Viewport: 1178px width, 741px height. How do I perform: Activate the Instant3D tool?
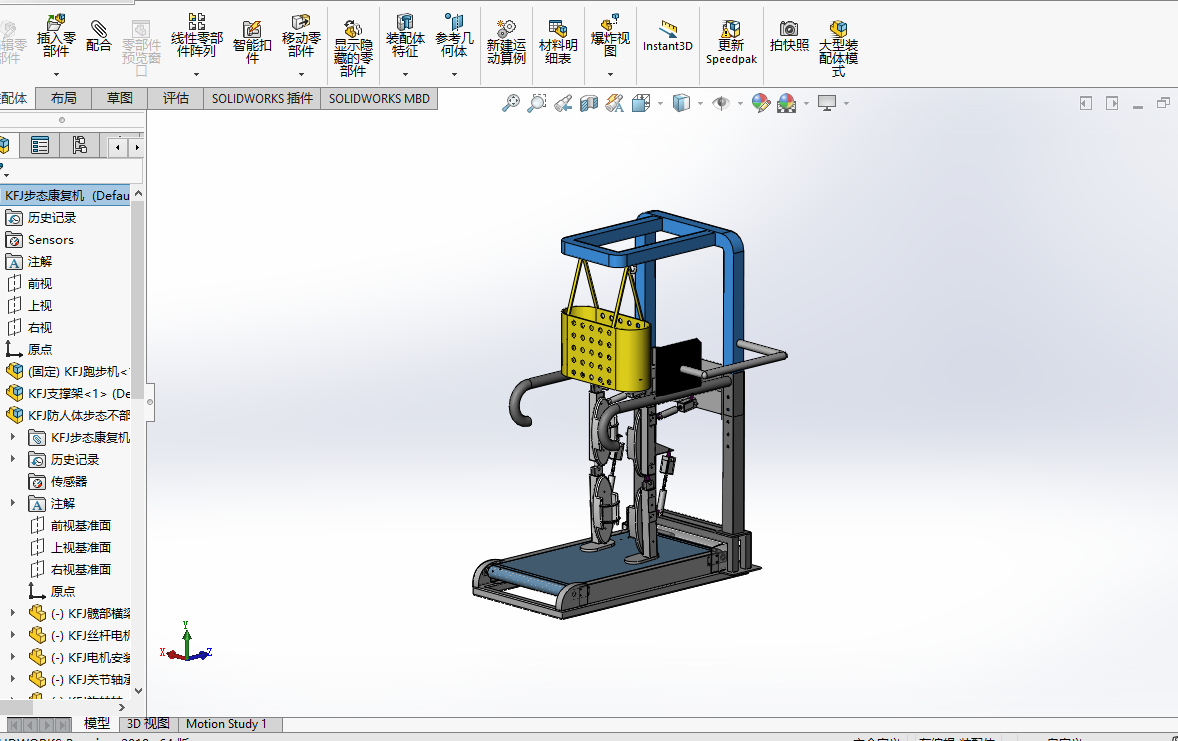[668, 36]
